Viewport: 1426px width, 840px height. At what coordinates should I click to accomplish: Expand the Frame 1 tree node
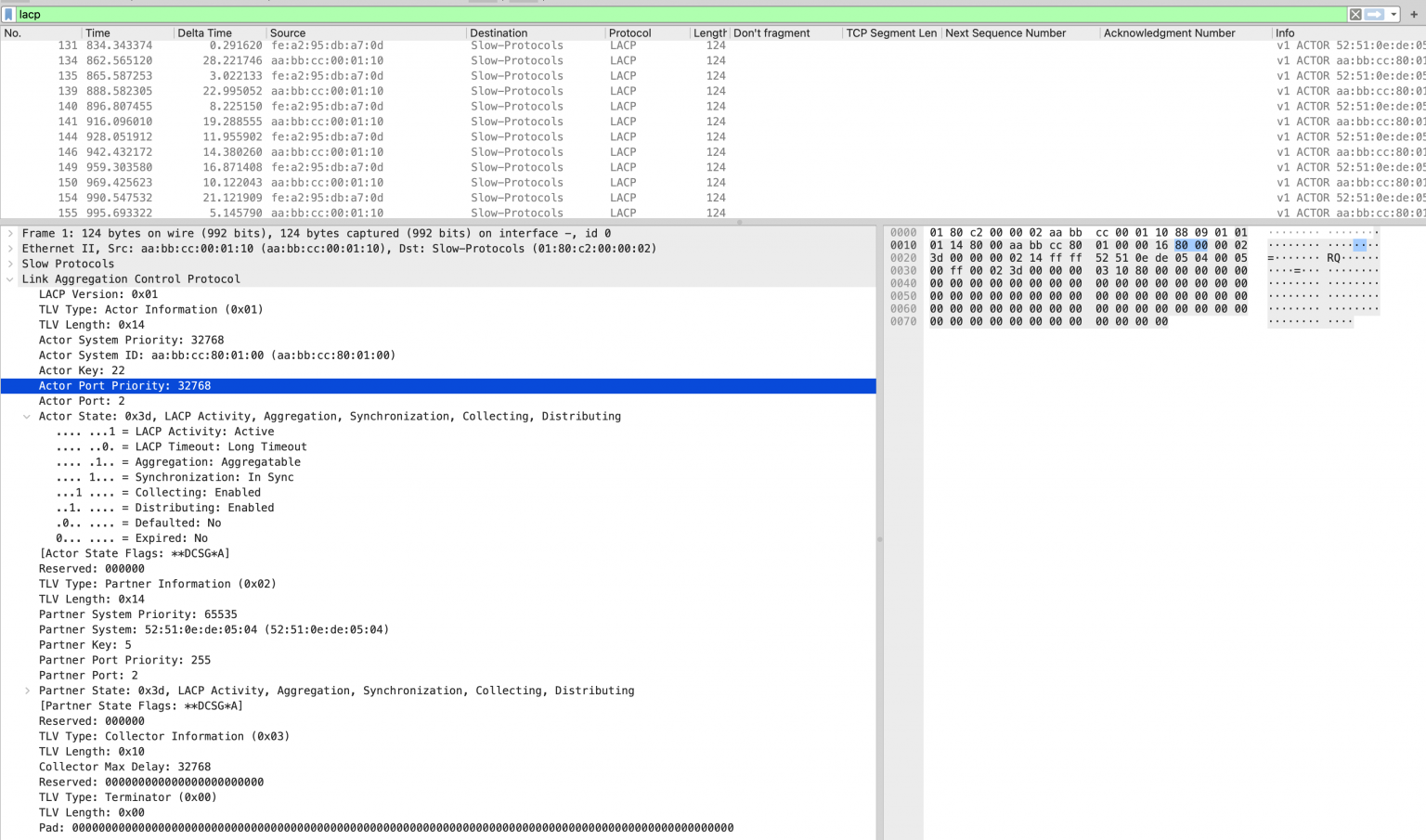click(x=10, y=234)
